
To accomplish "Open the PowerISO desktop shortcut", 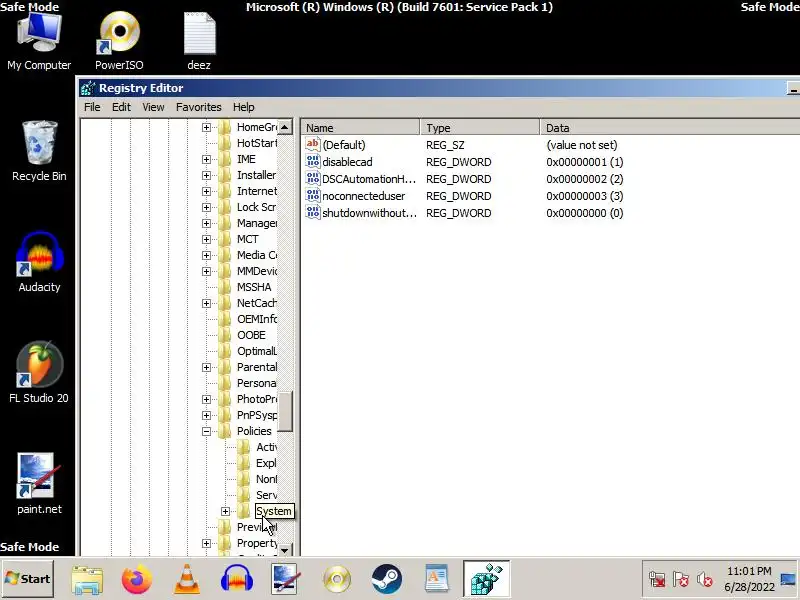I will [x=119, y=41].
